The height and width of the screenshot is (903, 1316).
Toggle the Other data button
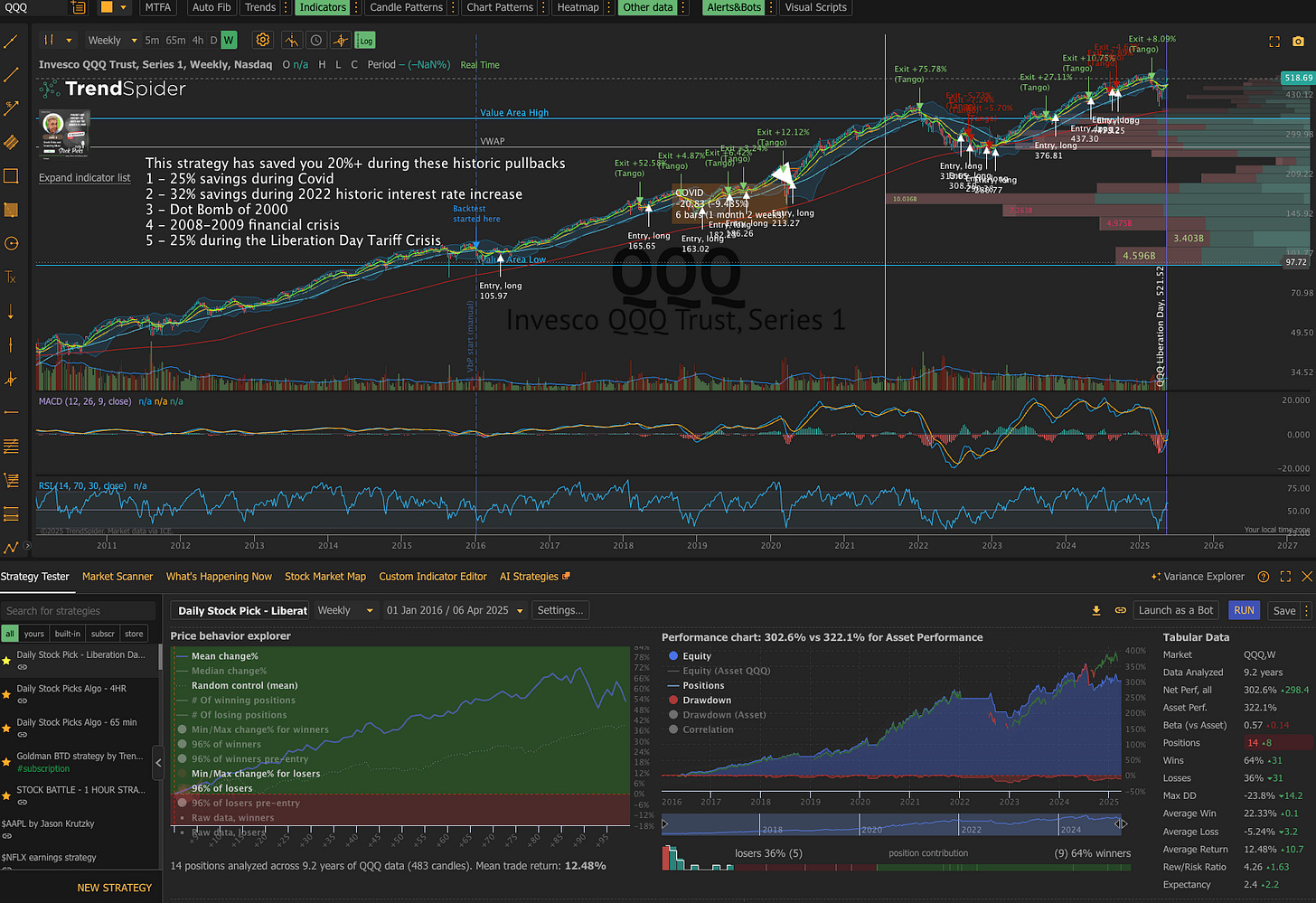coord(647,7)
